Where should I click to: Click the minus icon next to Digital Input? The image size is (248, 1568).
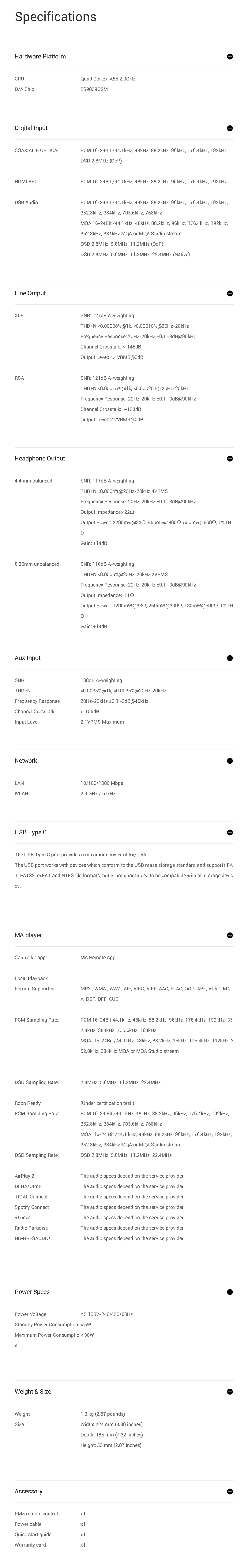(230, 128)
